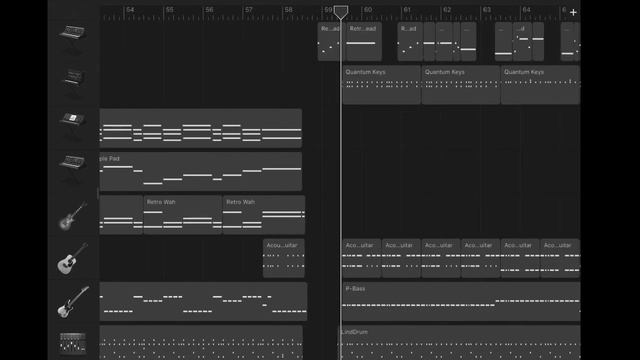Select the 'Re...ad' region left of playhead
640x360 pixels.
pos(329,42)
